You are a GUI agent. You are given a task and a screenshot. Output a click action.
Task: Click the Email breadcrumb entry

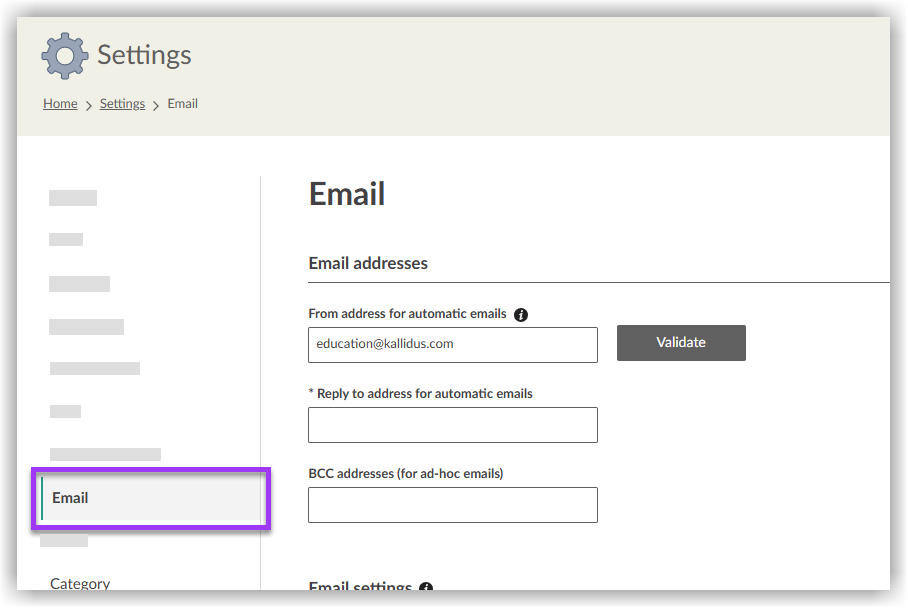click(182, 103)
